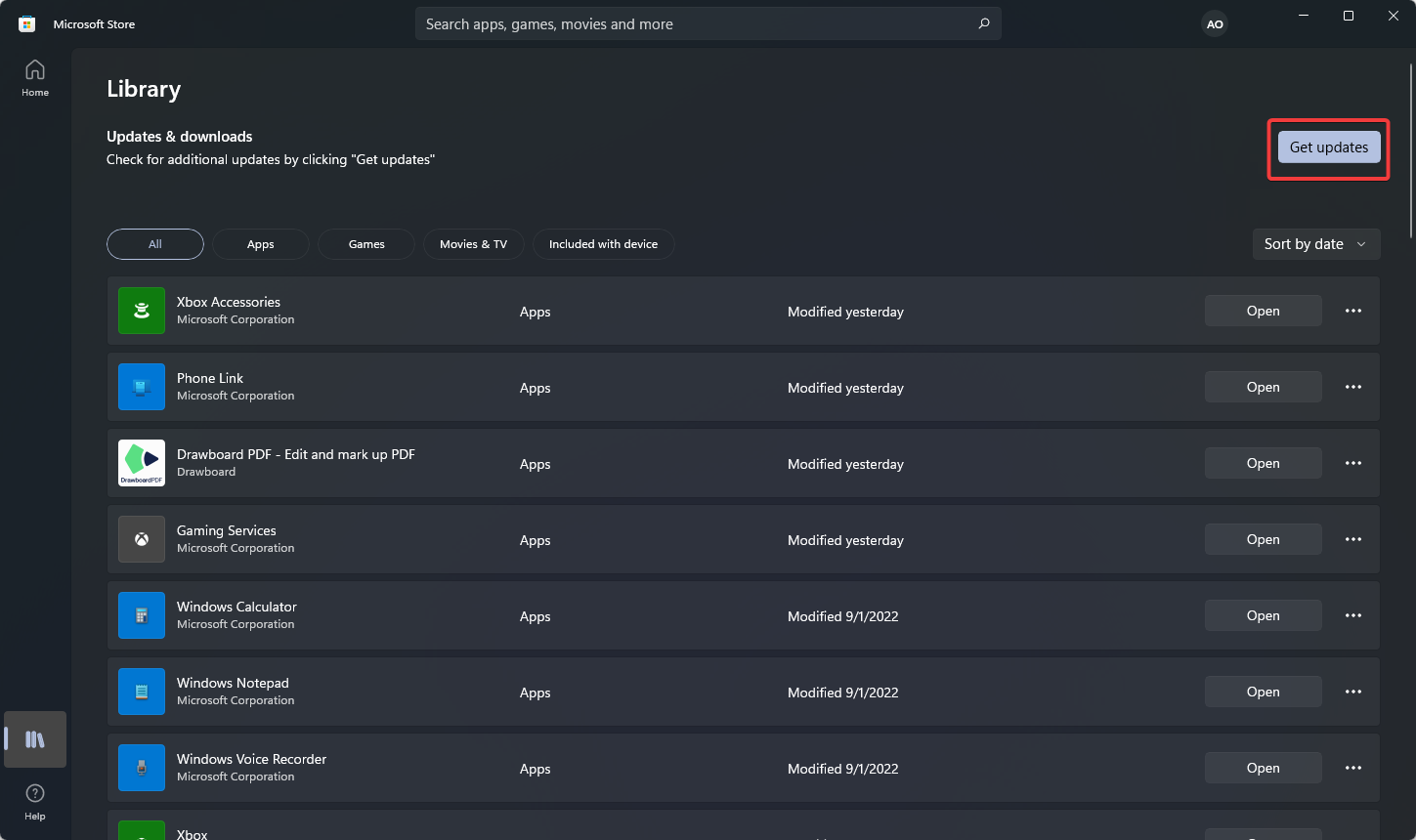Viewport: 1416px width, 840px height.
Task: Click the search magnifier icon
Action: click(984, 24)
